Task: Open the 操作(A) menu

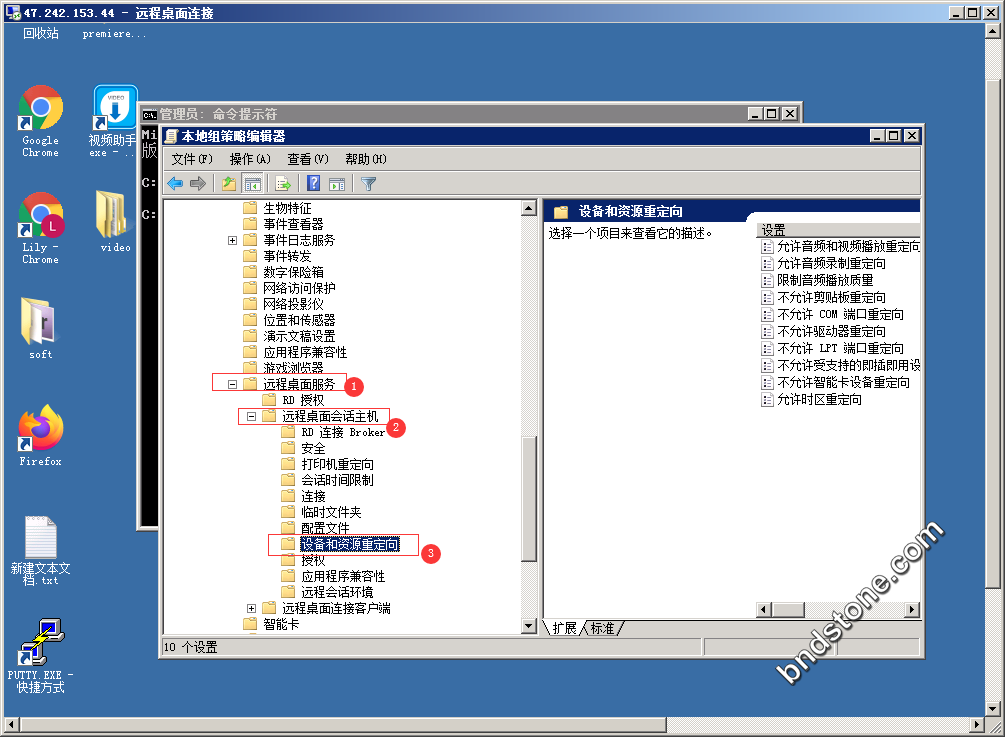Action: click(x=250, y=159)
